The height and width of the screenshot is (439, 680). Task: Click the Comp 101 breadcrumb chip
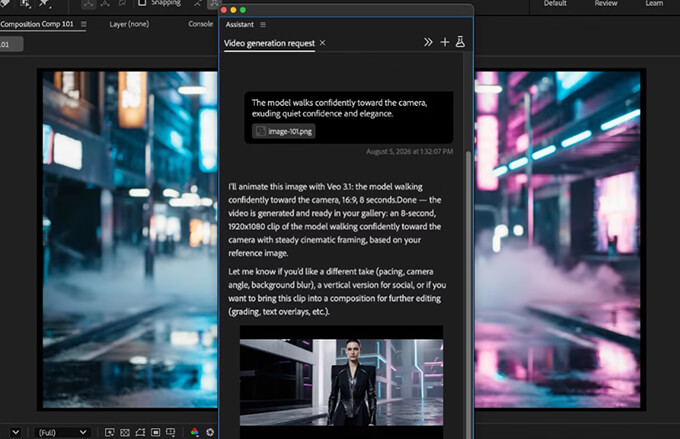point(11,44)
